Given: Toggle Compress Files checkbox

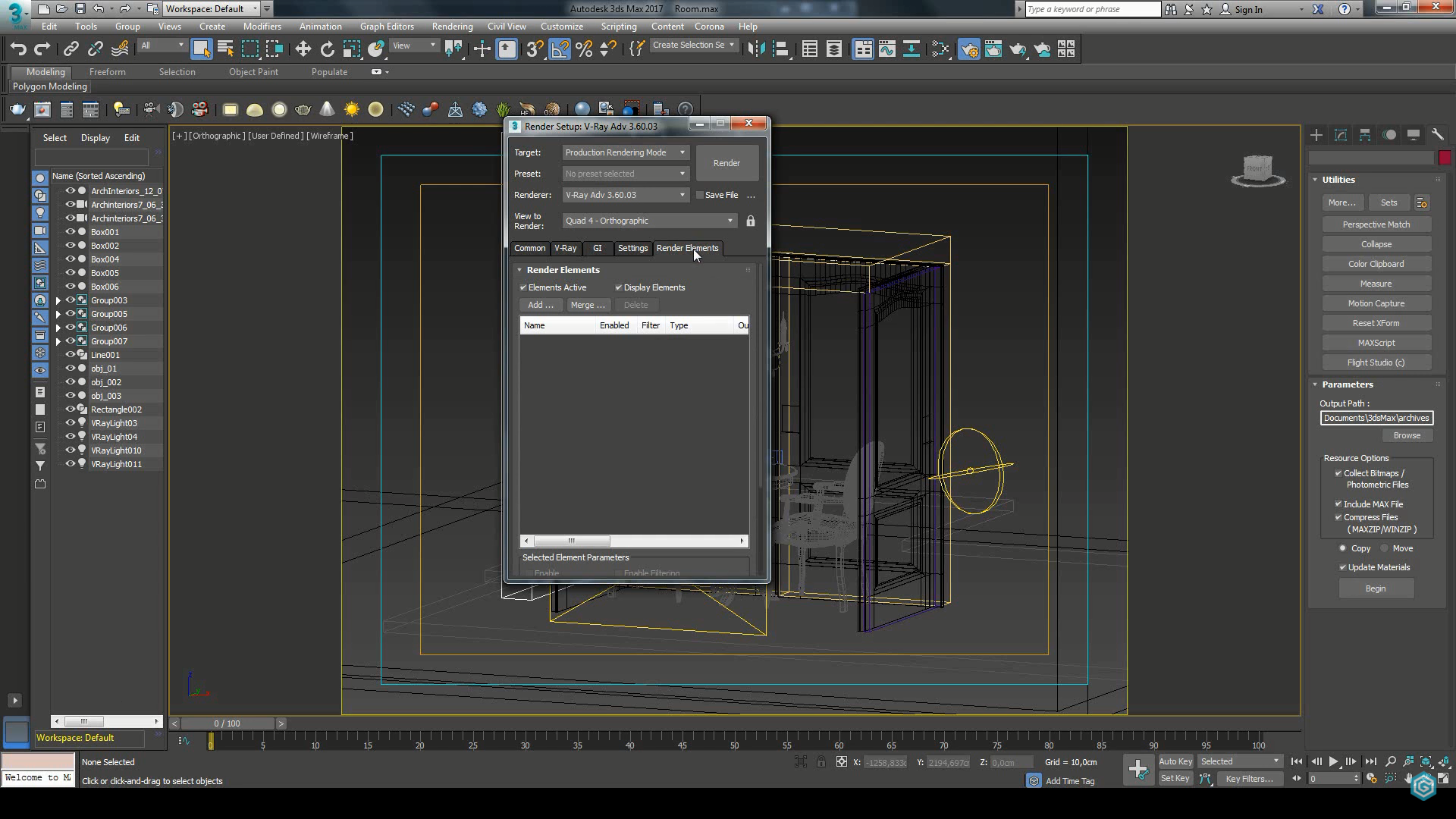Looking at the screenshot, I should point(1338,517).
